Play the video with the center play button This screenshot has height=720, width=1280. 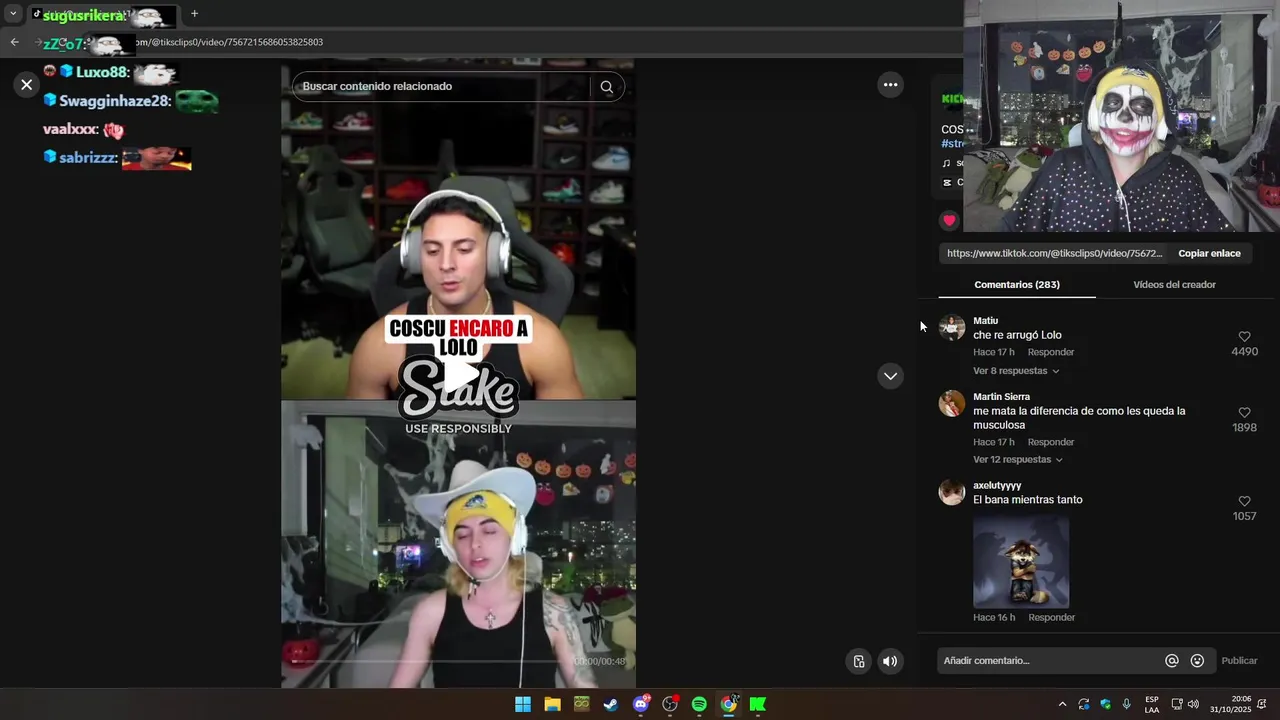459,375
